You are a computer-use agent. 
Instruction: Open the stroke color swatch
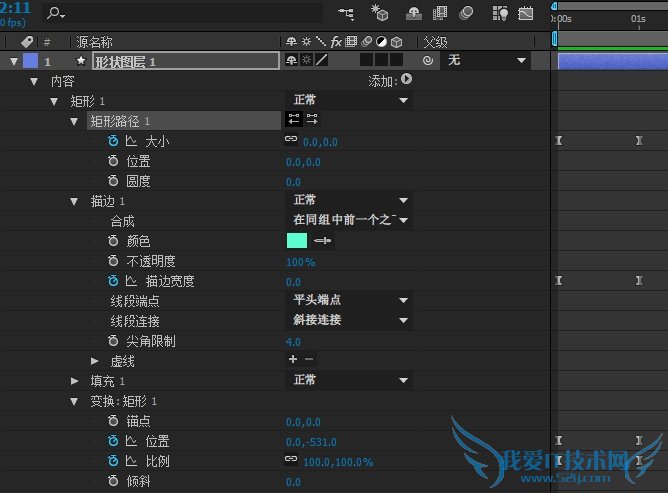click(297, 240)
